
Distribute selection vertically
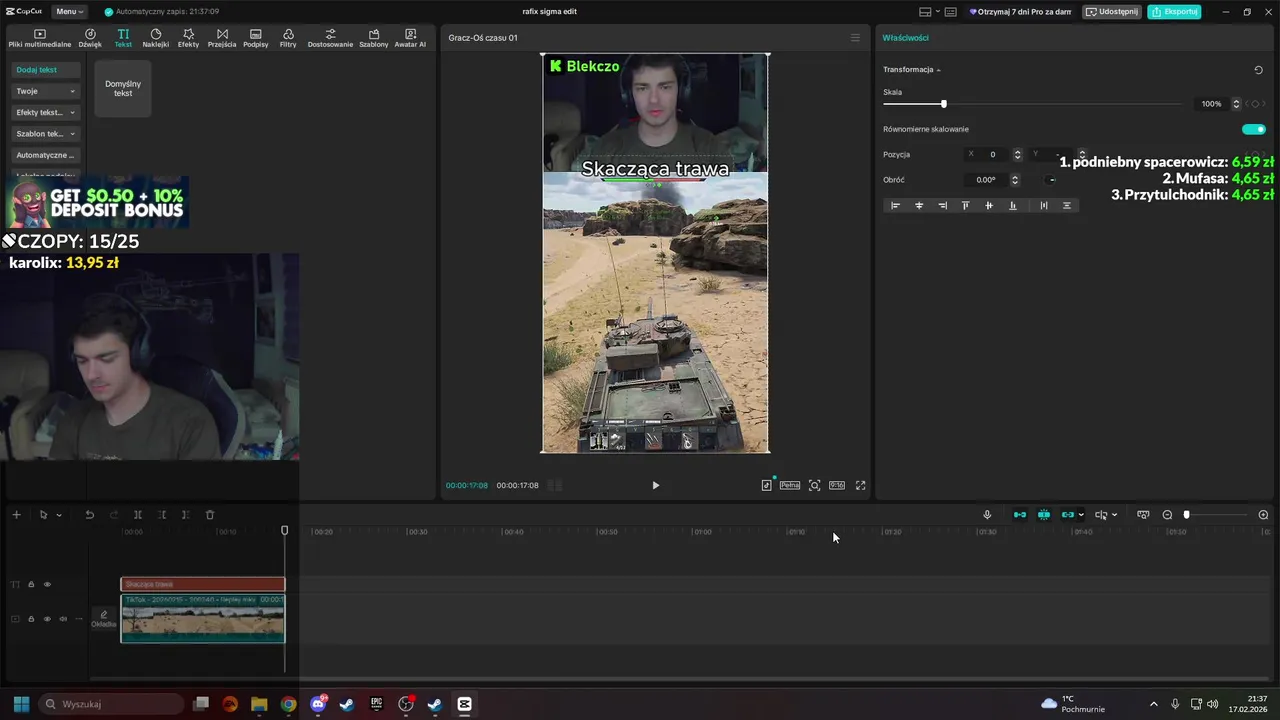coord(1067,205)
